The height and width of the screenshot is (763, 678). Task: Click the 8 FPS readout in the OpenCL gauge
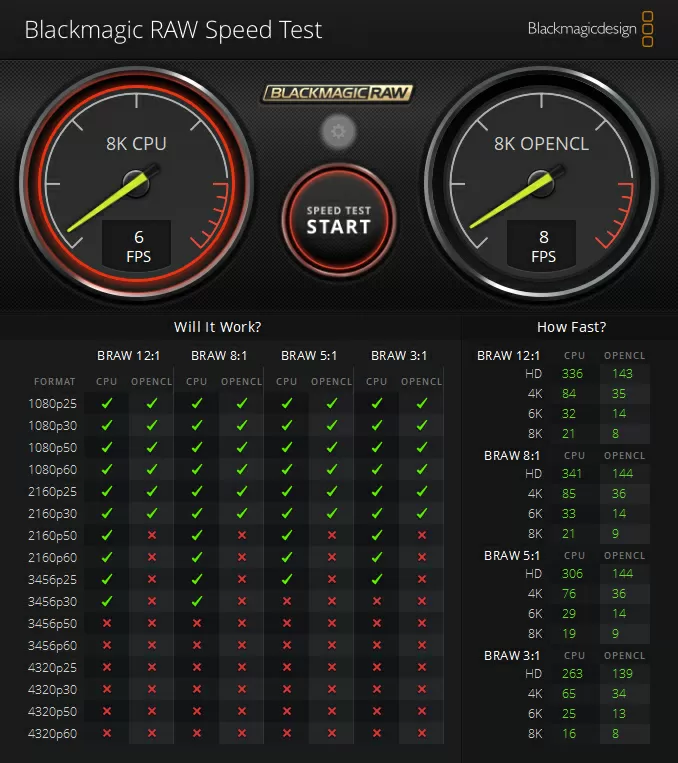click(543, 246)
